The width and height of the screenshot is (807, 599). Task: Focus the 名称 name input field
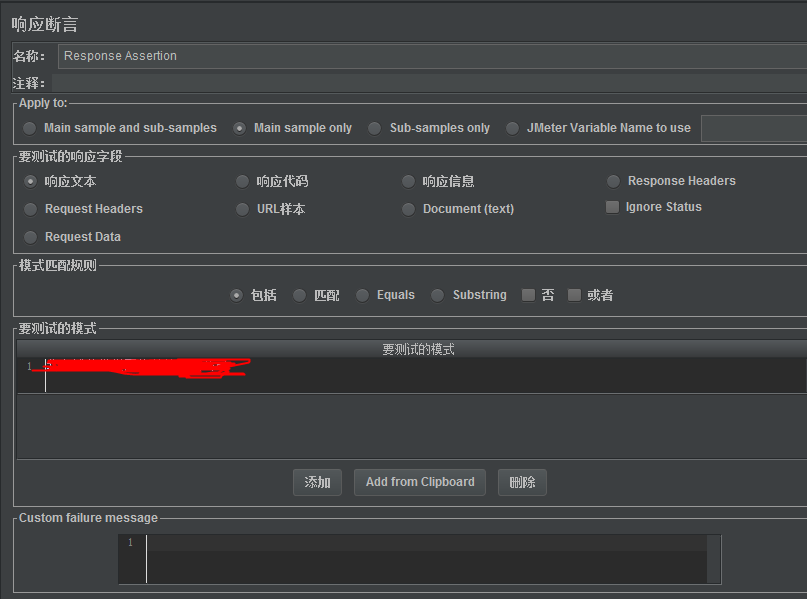pyautogui.click(x=432, y=56)
